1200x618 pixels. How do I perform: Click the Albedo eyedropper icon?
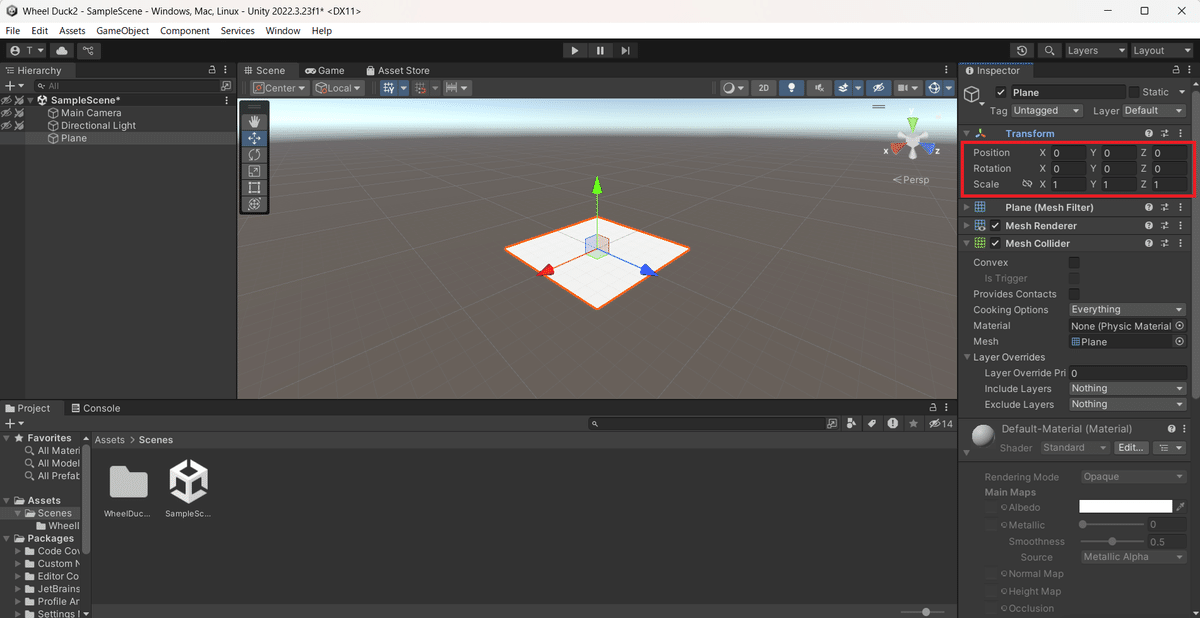point(1180,507)
